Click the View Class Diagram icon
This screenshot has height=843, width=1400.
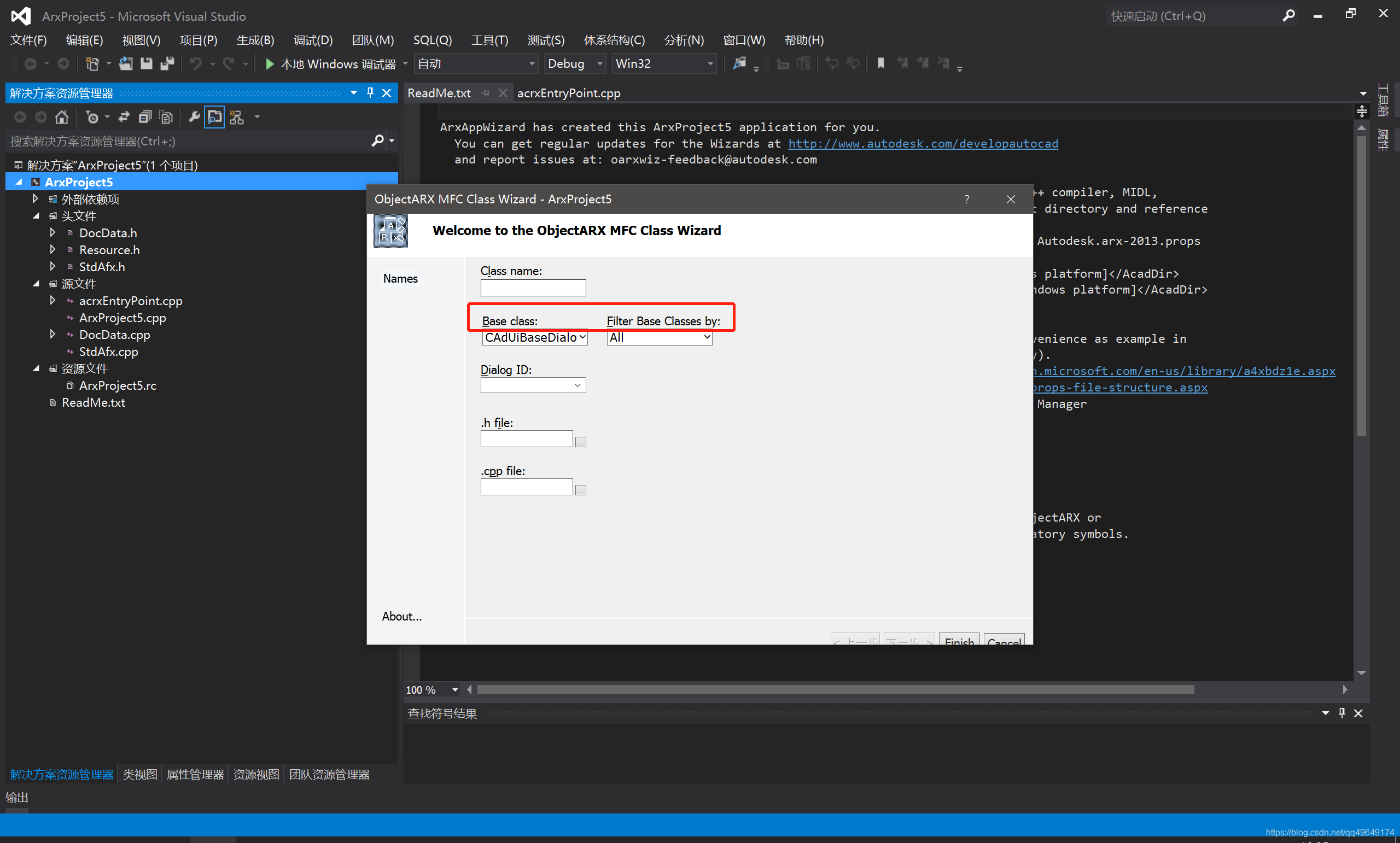(x=237, y=118)
